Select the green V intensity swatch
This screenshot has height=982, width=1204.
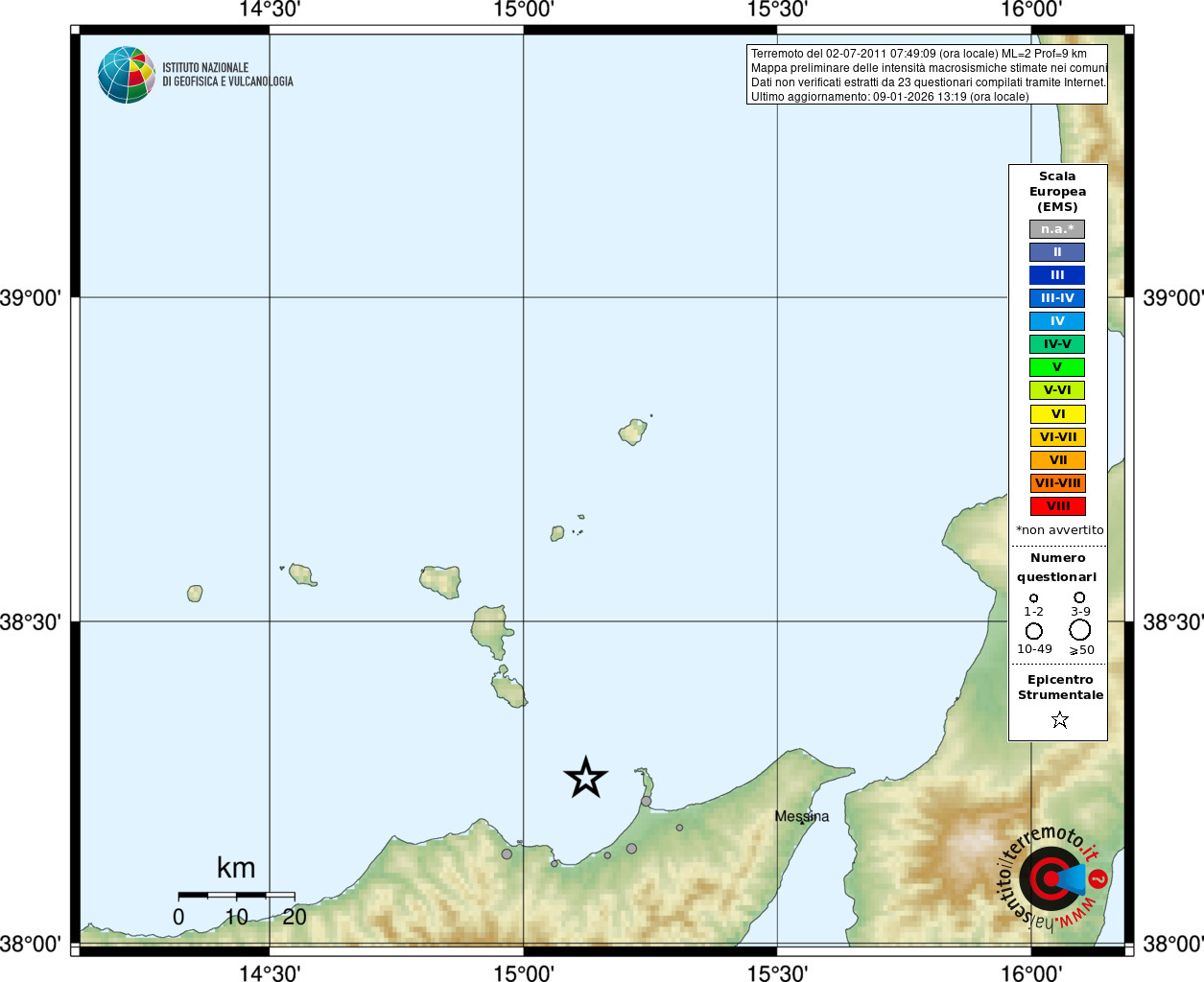click(1057, 367)
